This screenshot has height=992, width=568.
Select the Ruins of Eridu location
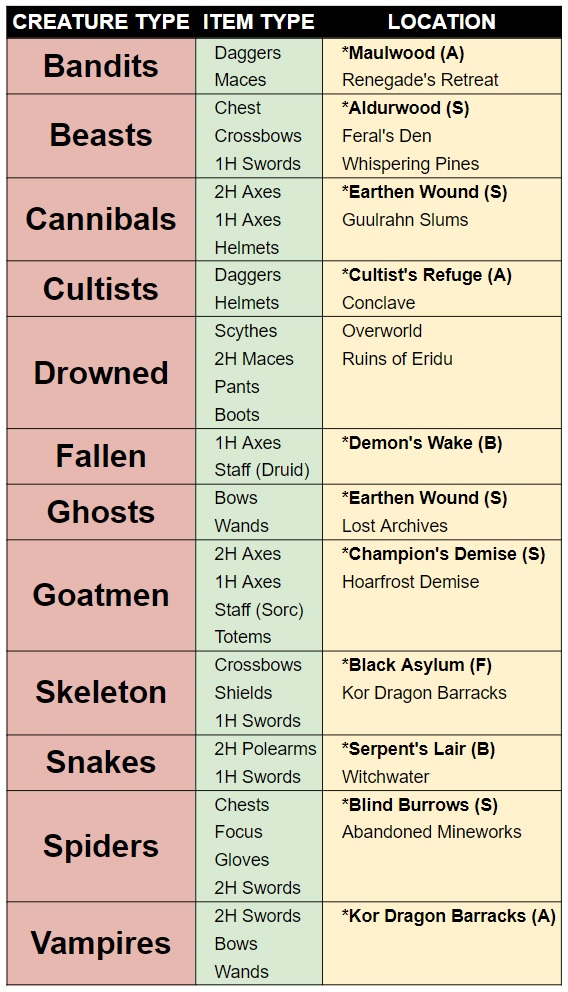[397, 359]
